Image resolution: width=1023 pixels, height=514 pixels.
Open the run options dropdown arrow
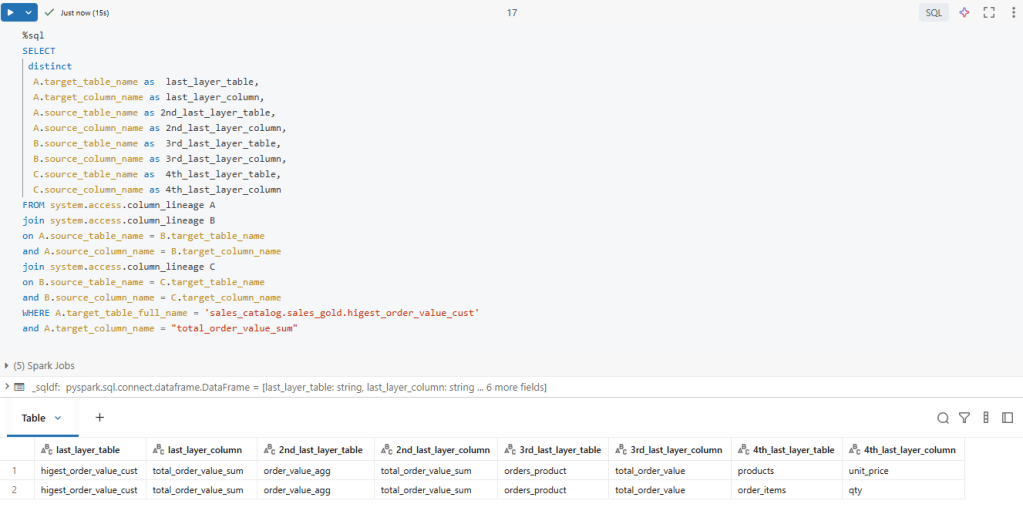point(29,12)
